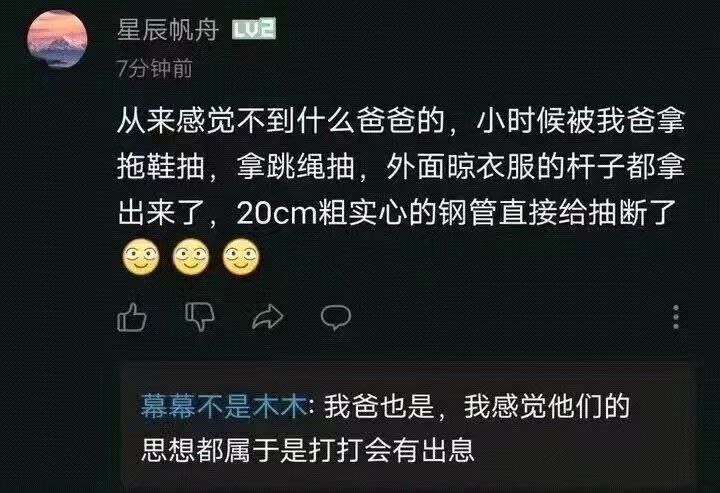Click the phrase 晾衣服的杆子 in comment

tap(535, 167)
